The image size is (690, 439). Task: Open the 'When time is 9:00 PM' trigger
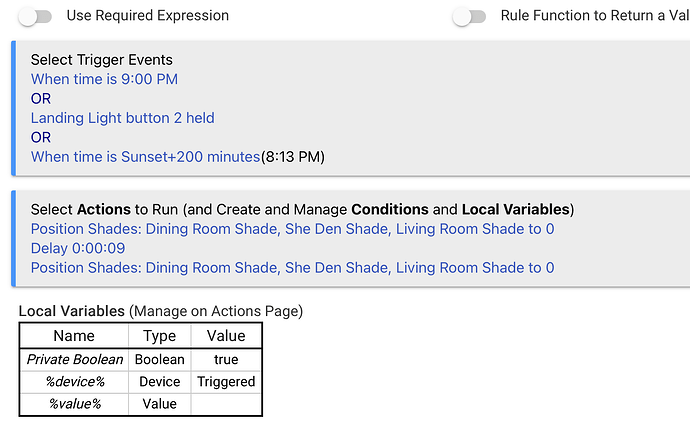[x=104, y=79]
